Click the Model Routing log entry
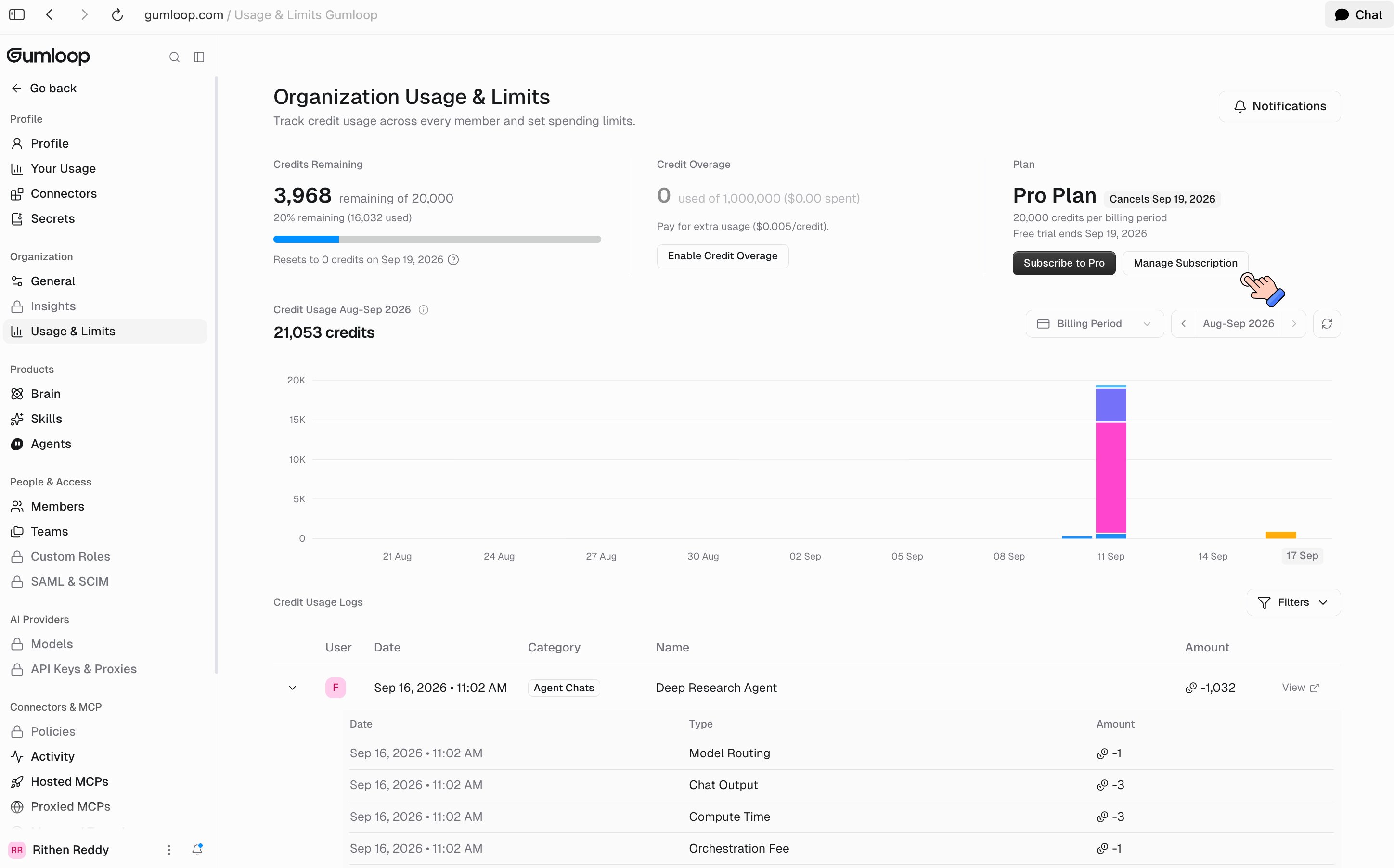 click(x=840, y=754)
